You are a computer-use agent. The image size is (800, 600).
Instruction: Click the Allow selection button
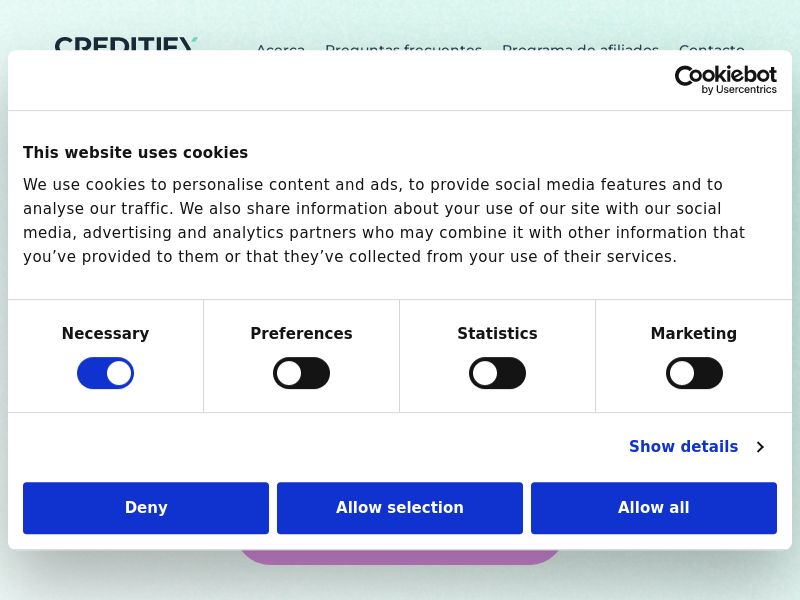click(400, 508)
